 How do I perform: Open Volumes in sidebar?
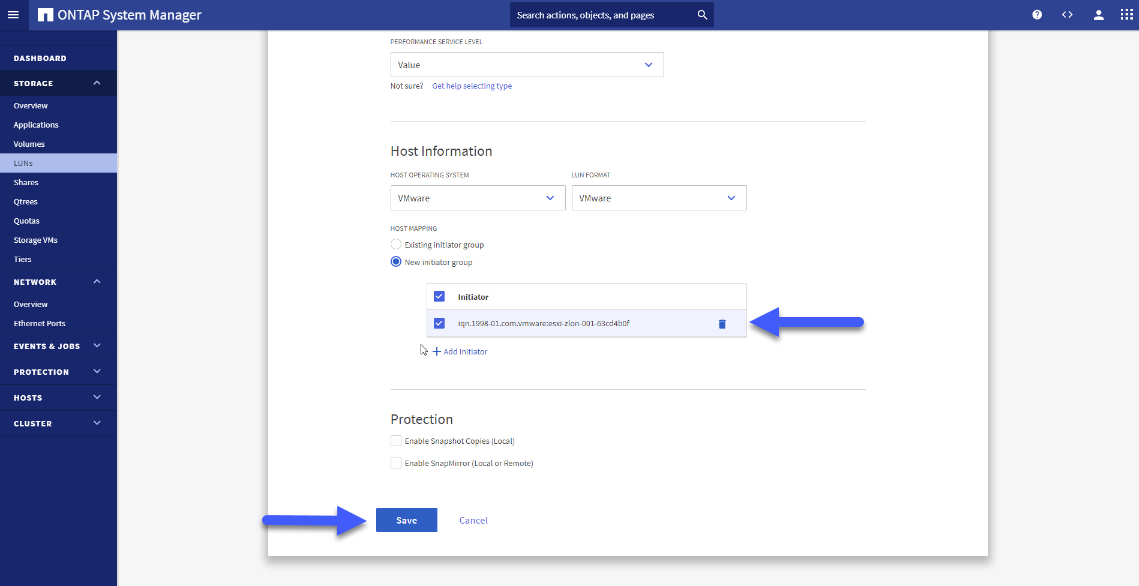(x=29, y=144)
